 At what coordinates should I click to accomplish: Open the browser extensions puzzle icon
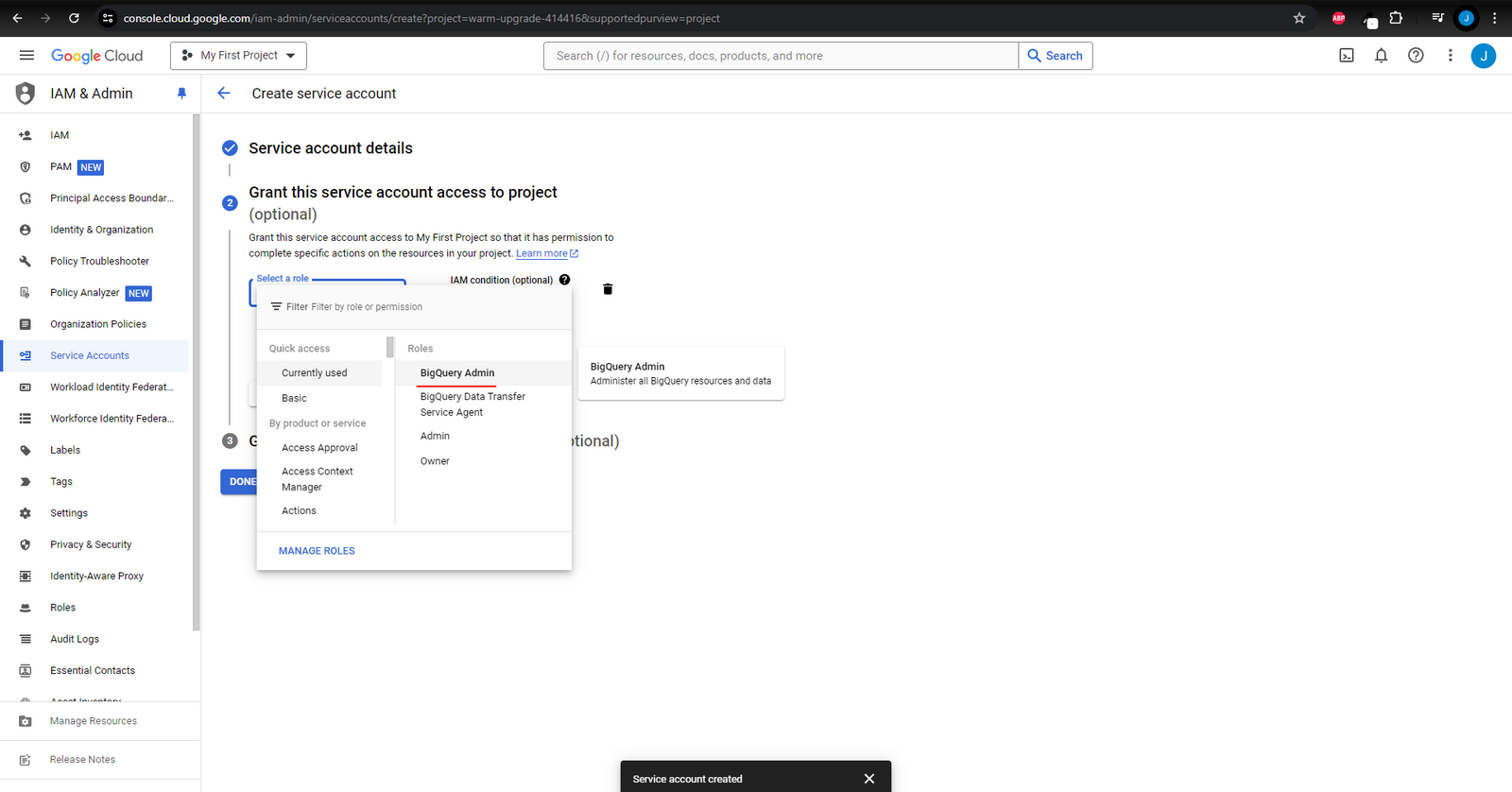tap(1396, 18)
